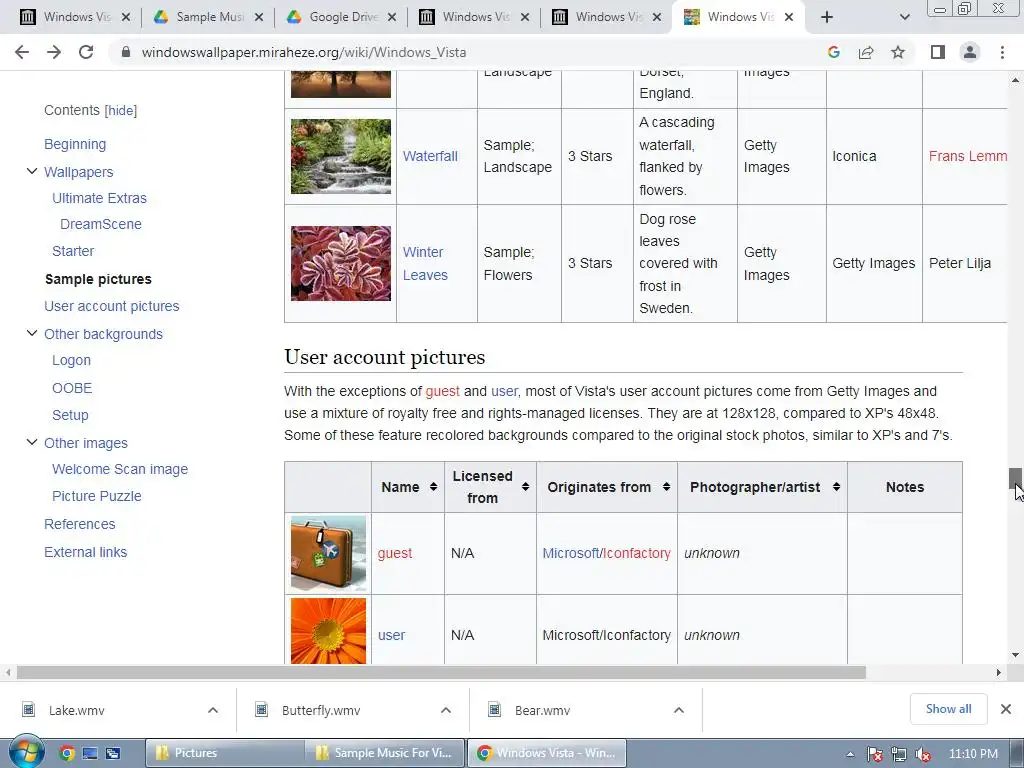This screenshot has height=768, width=1024.
Task: Go to Welcome Scan image in contents
Action: tap(120, 470)
